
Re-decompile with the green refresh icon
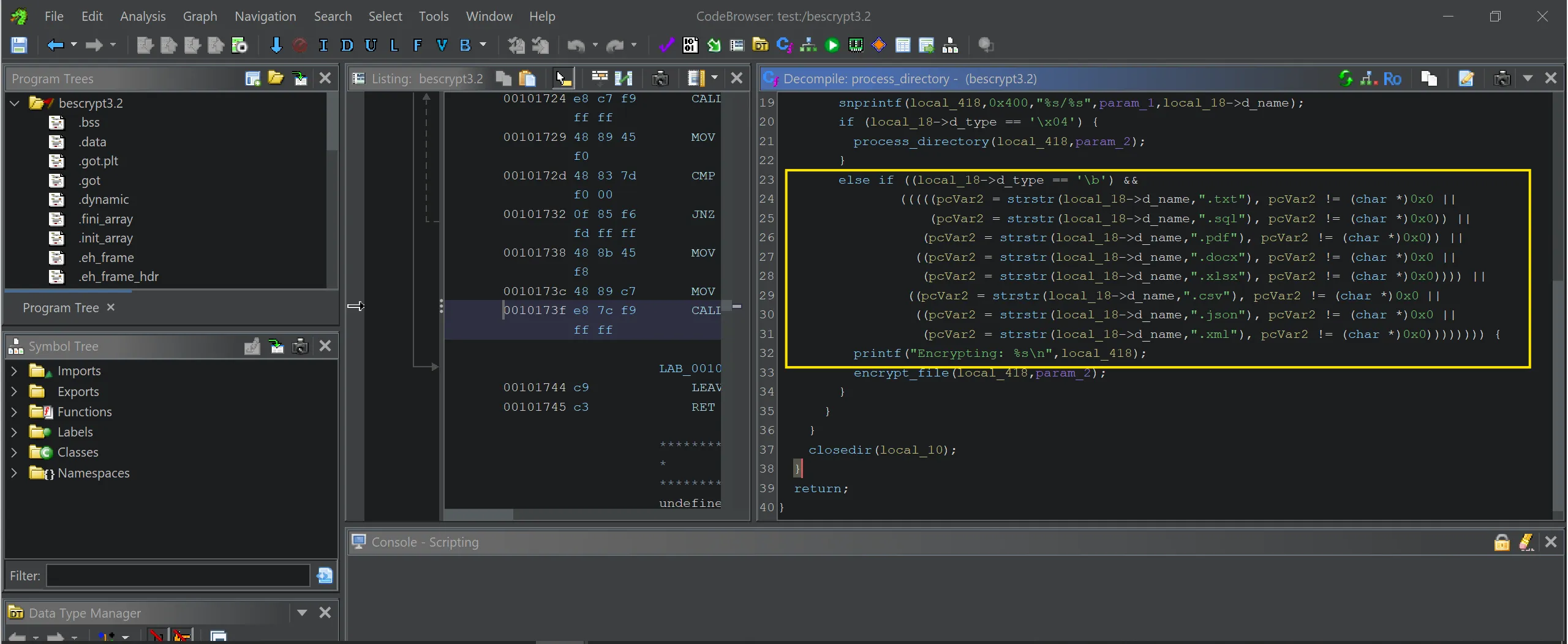point(1345,78)
